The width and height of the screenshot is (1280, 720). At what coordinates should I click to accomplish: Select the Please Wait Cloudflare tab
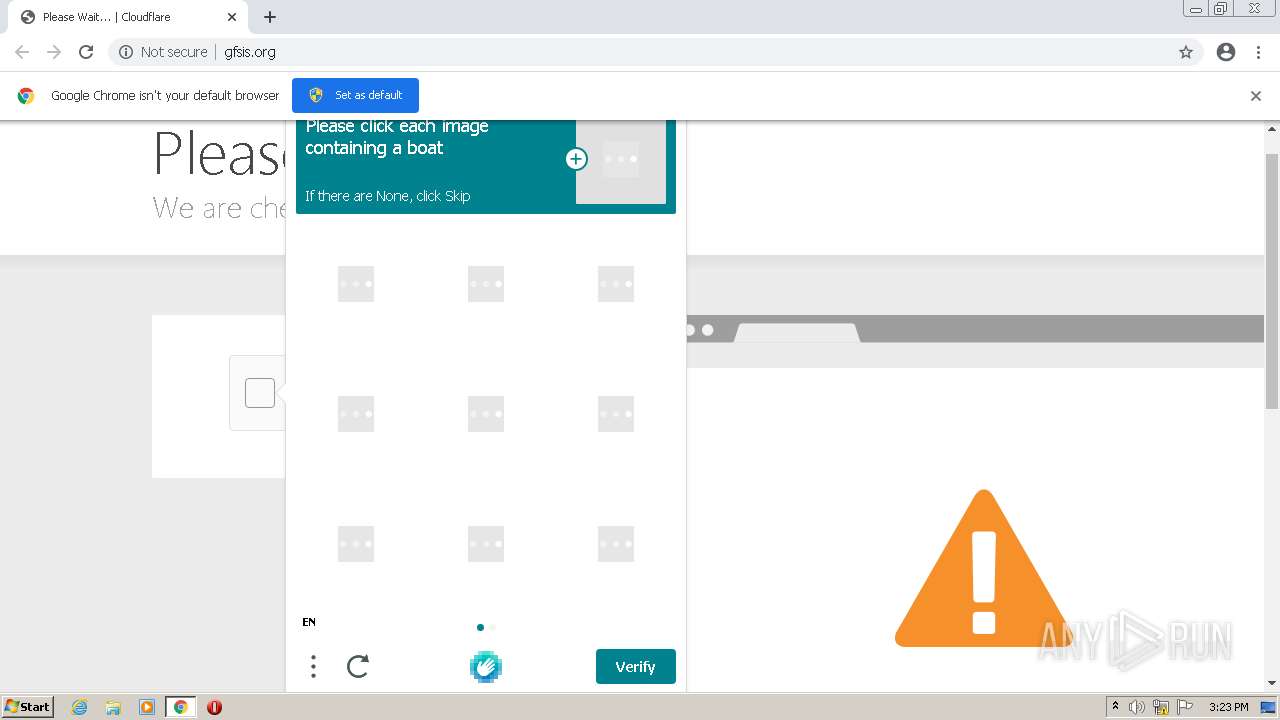(x=128, y=17)
